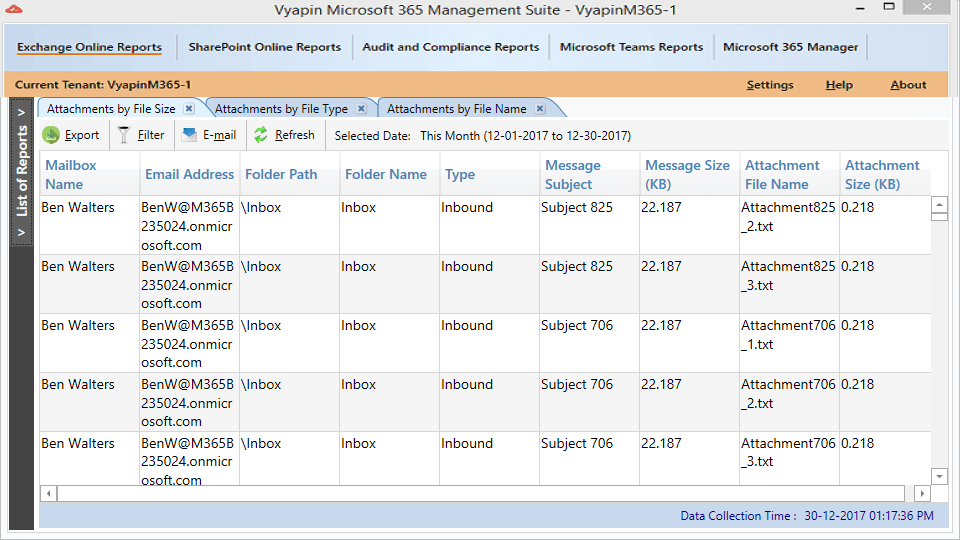This screenshot has height=540, width=960.
Task: Close the Attachments by File Name tab
Action: click(x=539, y=108)
